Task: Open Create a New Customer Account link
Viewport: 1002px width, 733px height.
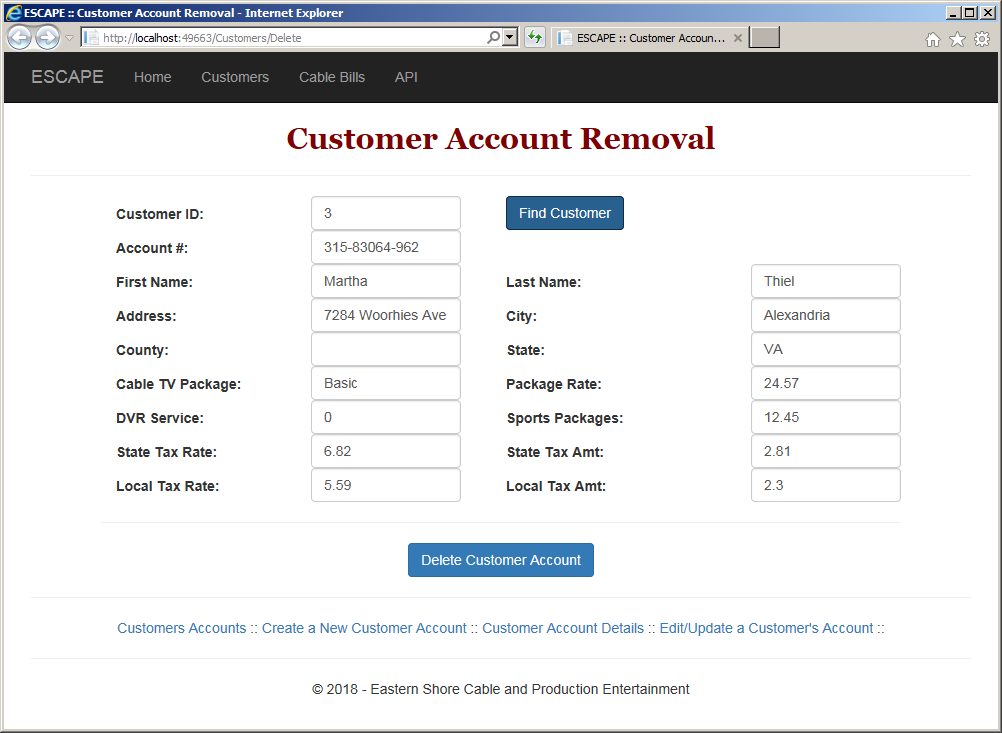Action: pyautogui.click(x=364, y=628)
